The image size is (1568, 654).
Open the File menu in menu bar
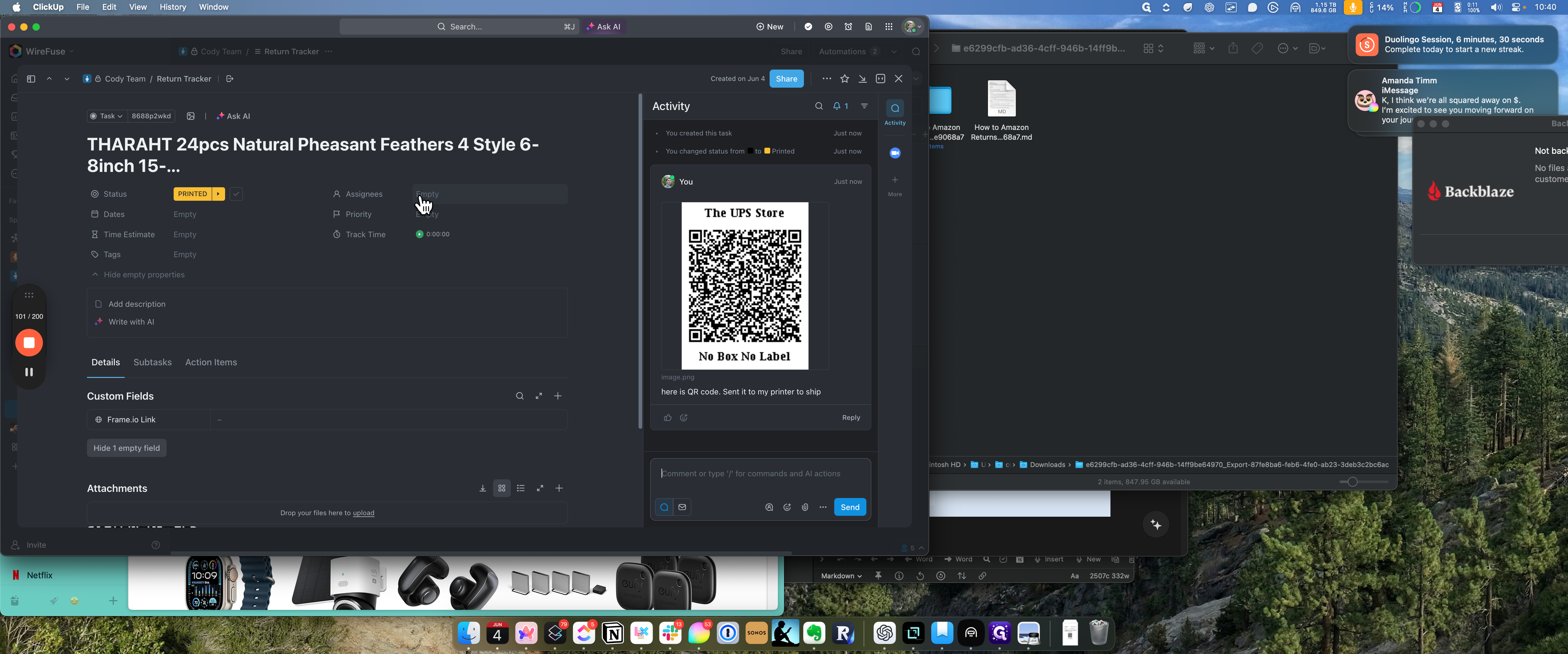click(x=83, y=7)
